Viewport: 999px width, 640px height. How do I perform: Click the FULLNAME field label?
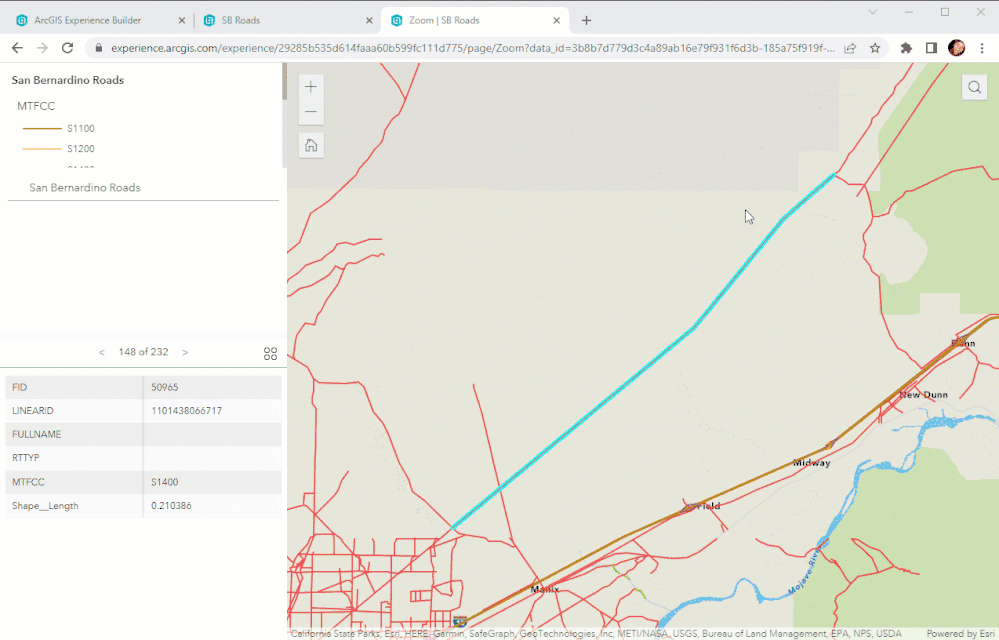coord(36,434)
